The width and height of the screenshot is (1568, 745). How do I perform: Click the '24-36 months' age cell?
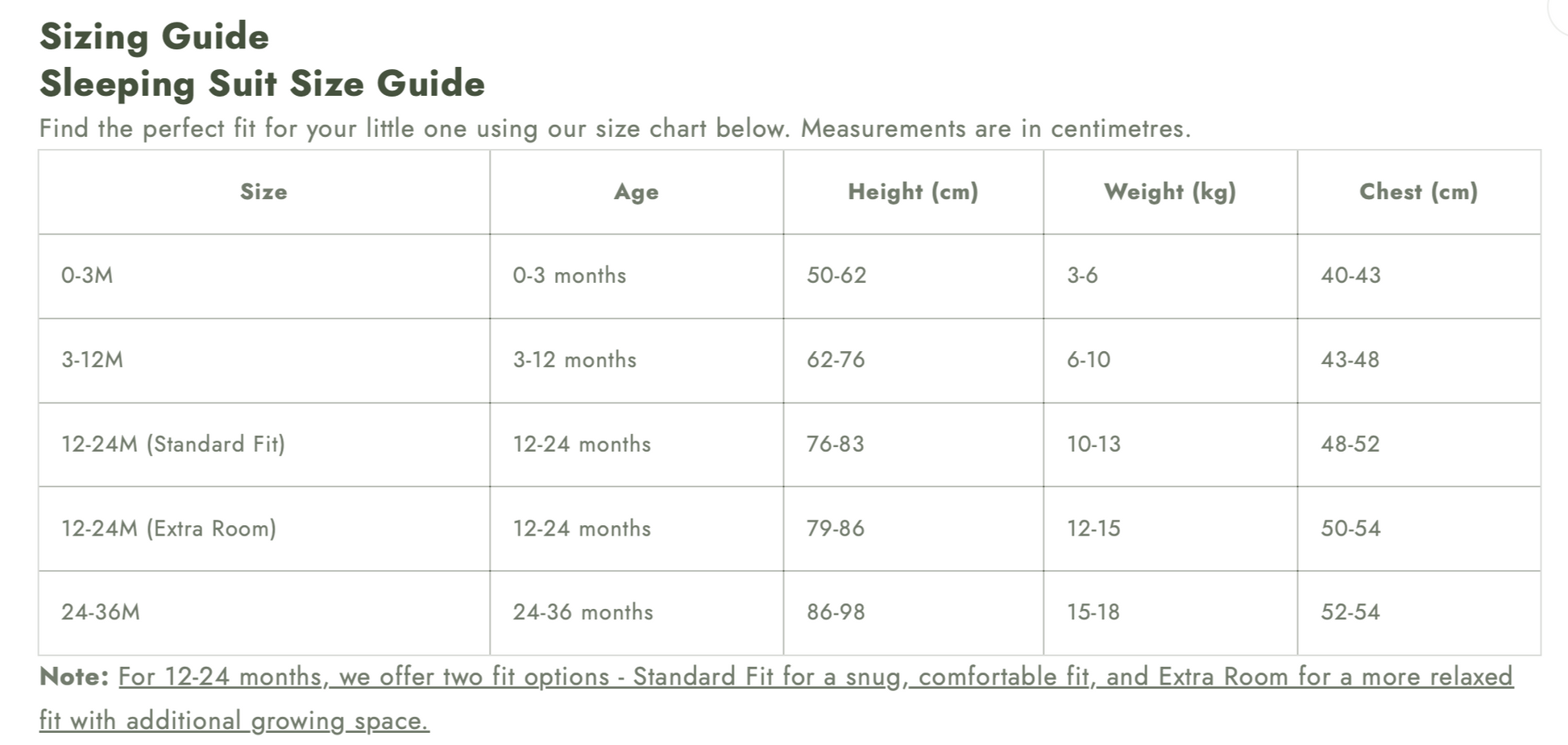[583, 612]
